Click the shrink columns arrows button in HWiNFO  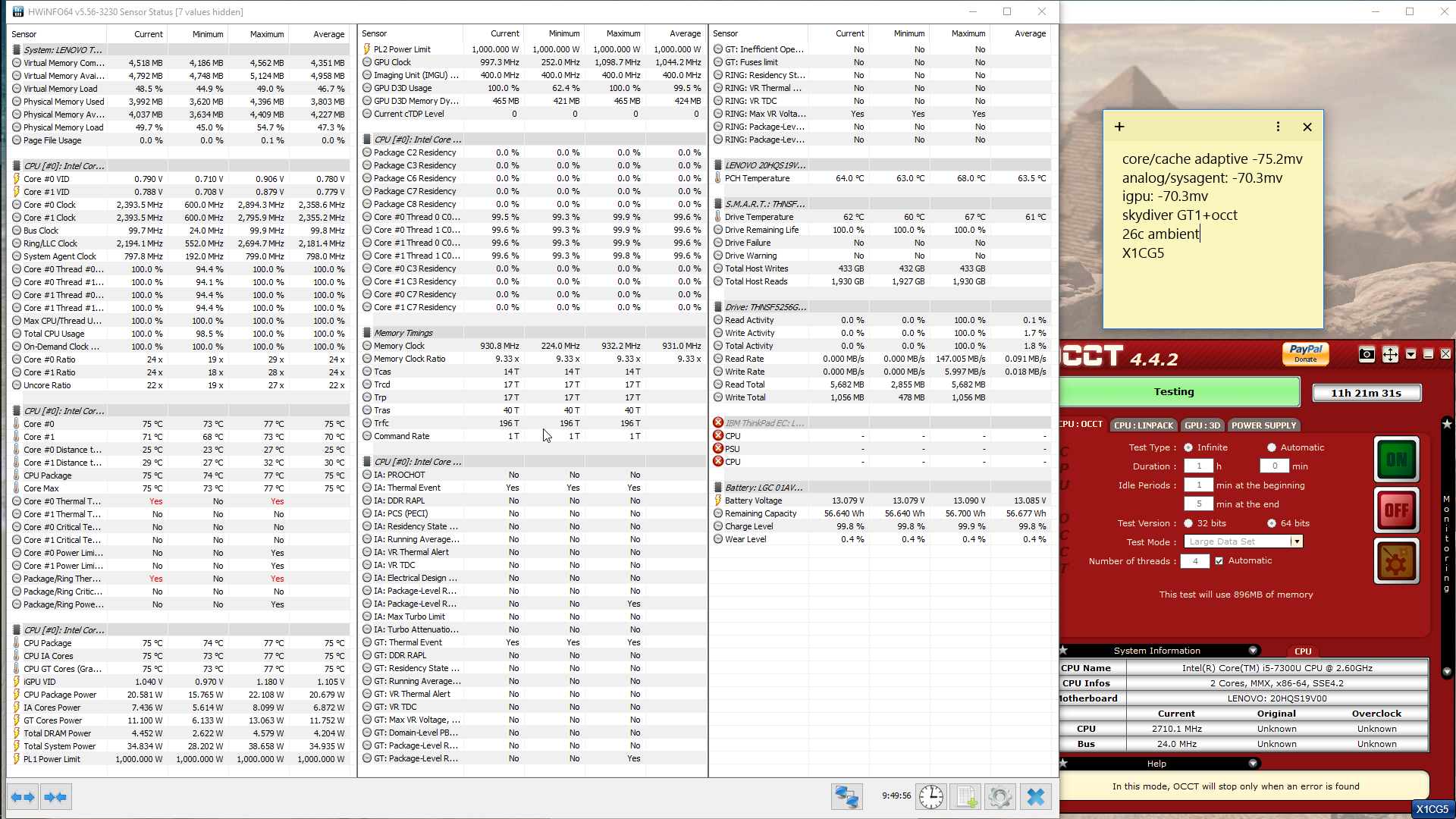(55, 797)
